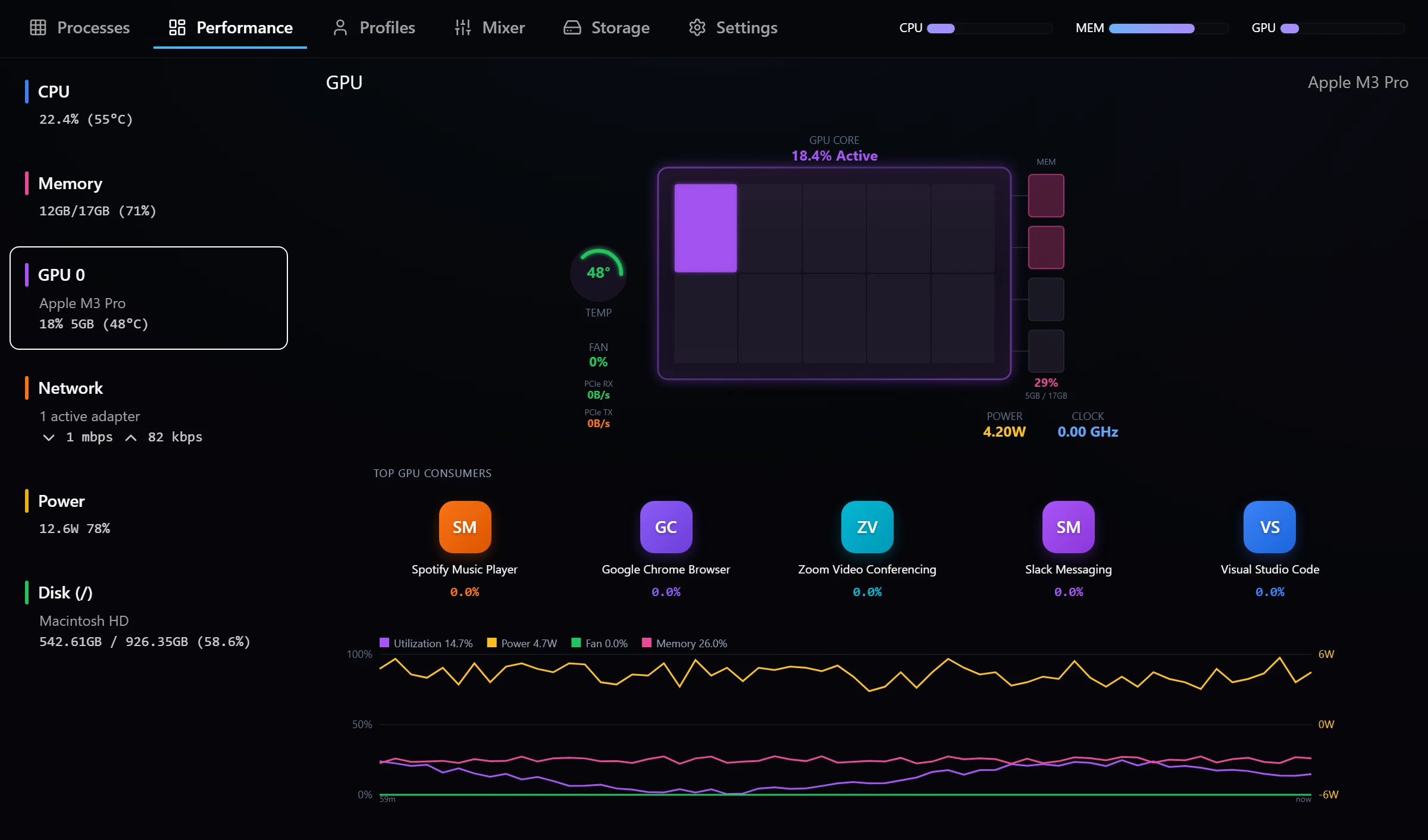The width and height of the screenshot is (1428, 840).
Task: Click the CPU usage bar in header
Action: [x=989, y=28]
